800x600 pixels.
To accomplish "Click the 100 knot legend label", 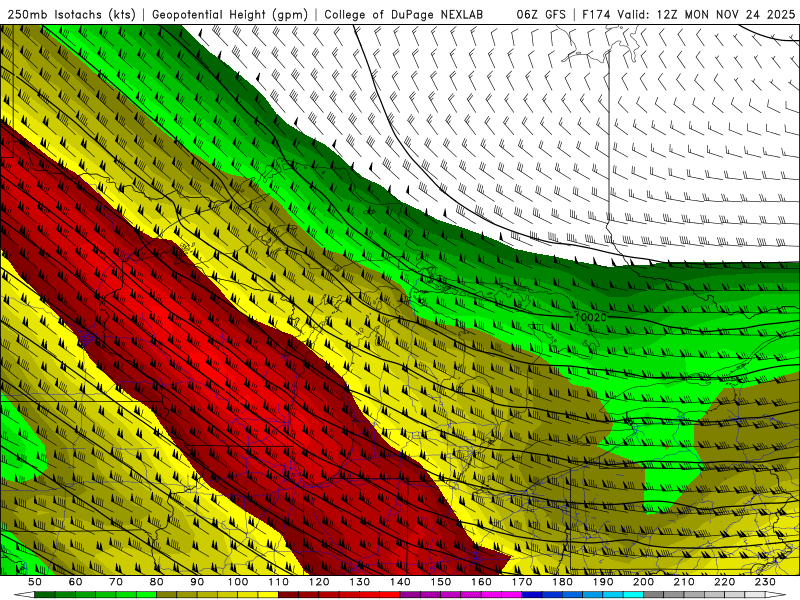I will 238,582.
